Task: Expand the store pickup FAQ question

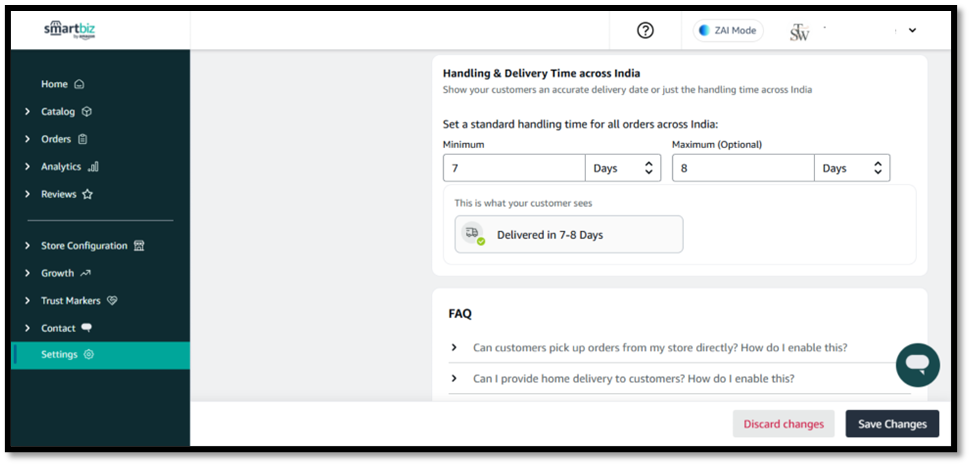Action: pyautogui.click(x=660, y=347)
